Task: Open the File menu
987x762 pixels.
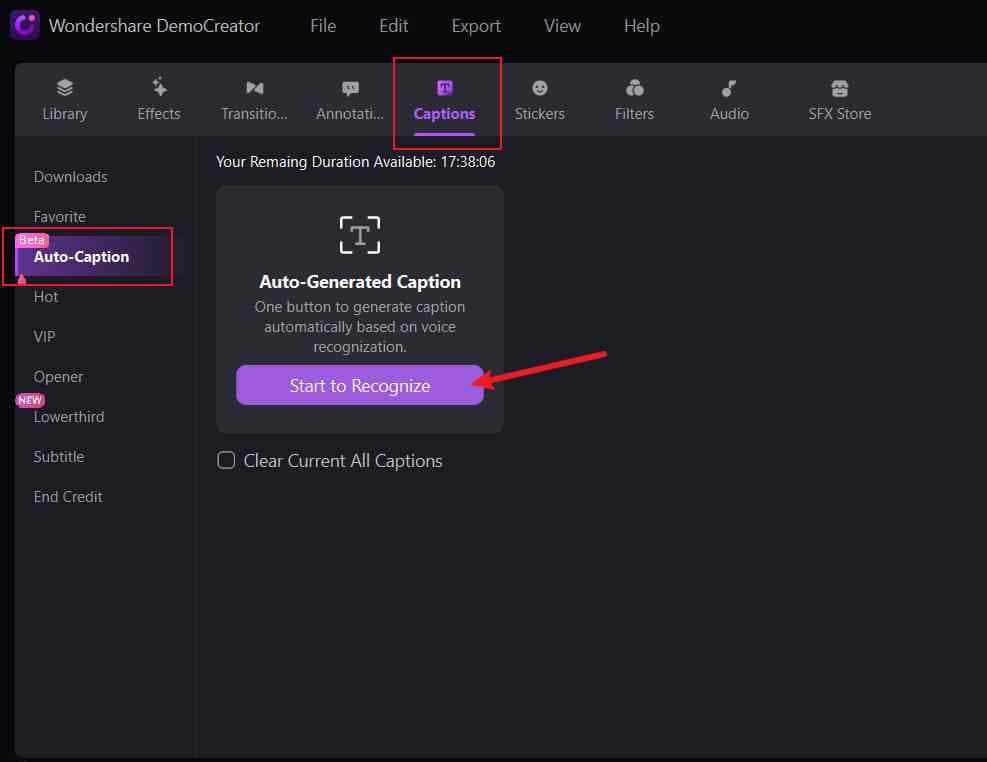Action: tap(323, 26)
